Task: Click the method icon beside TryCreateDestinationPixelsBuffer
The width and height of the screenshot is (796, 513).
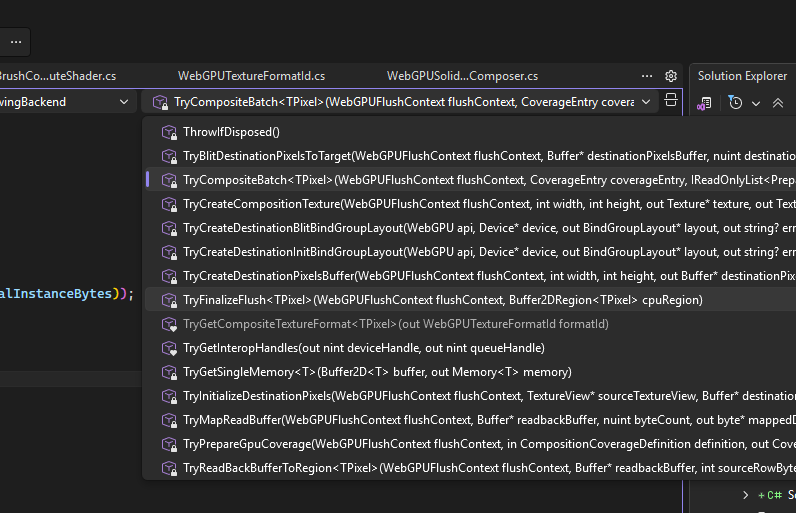Action: coord(169,277)
